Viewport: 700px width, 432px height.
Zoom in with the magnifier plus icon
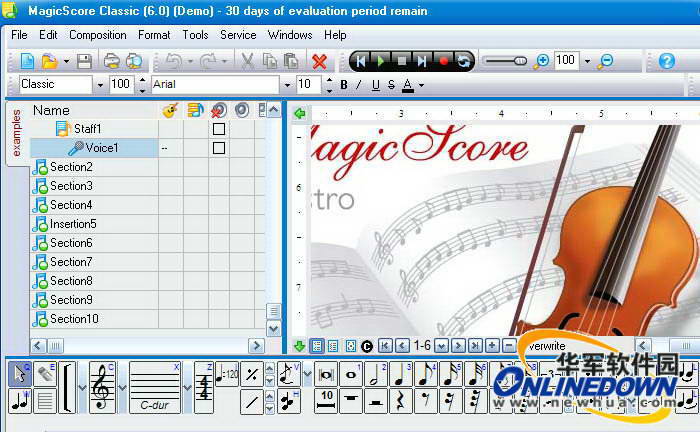541,61
